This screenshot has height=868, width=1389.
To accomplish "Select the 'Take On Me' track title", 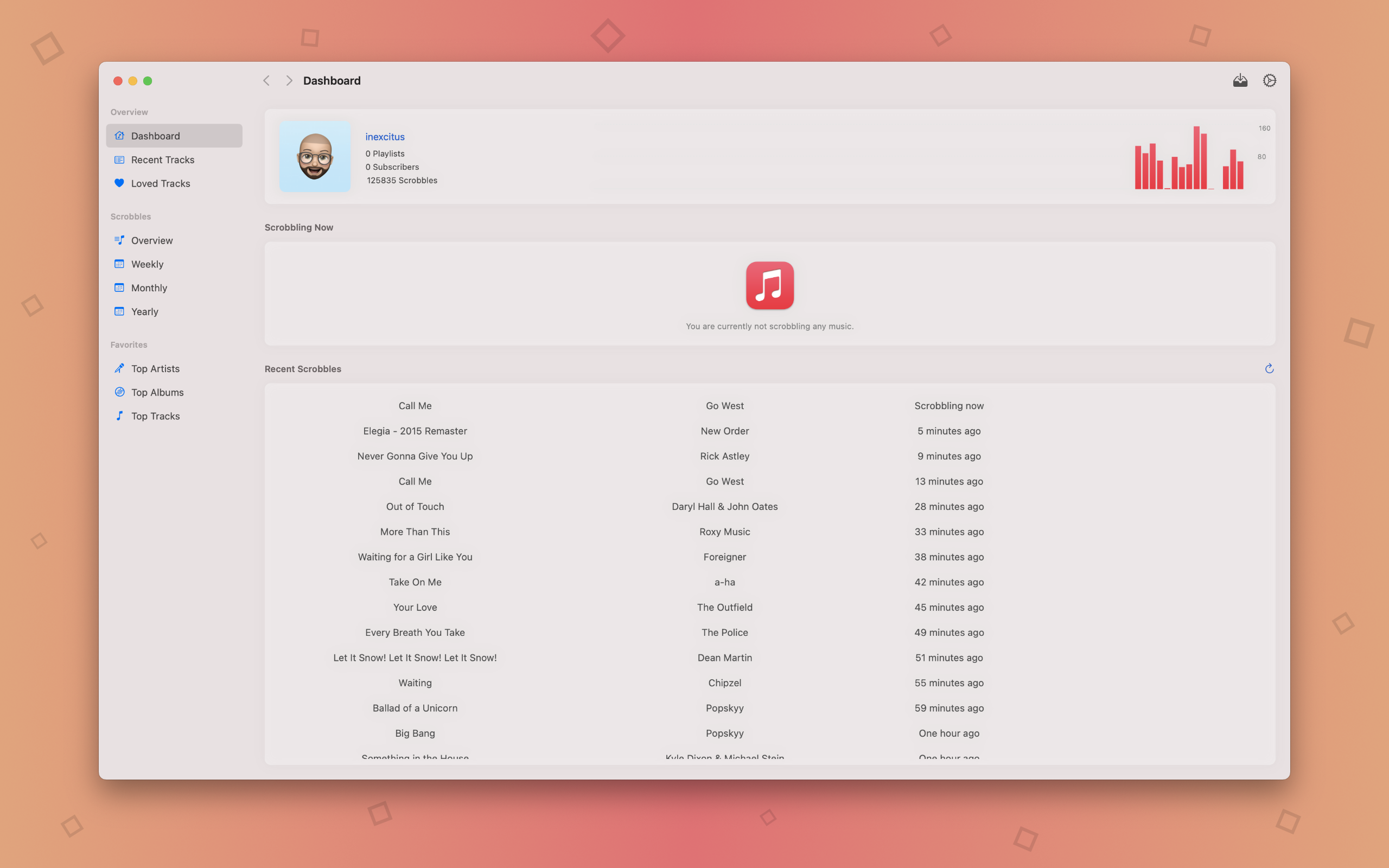I will pos(415,582).
